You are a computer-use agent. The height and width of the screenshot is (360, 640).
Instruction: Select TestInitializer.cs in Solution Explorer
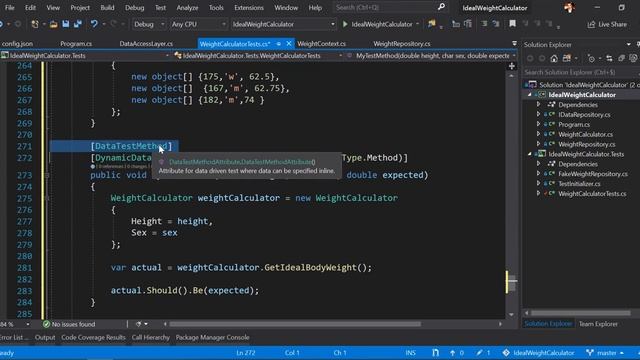click(579, 184)
